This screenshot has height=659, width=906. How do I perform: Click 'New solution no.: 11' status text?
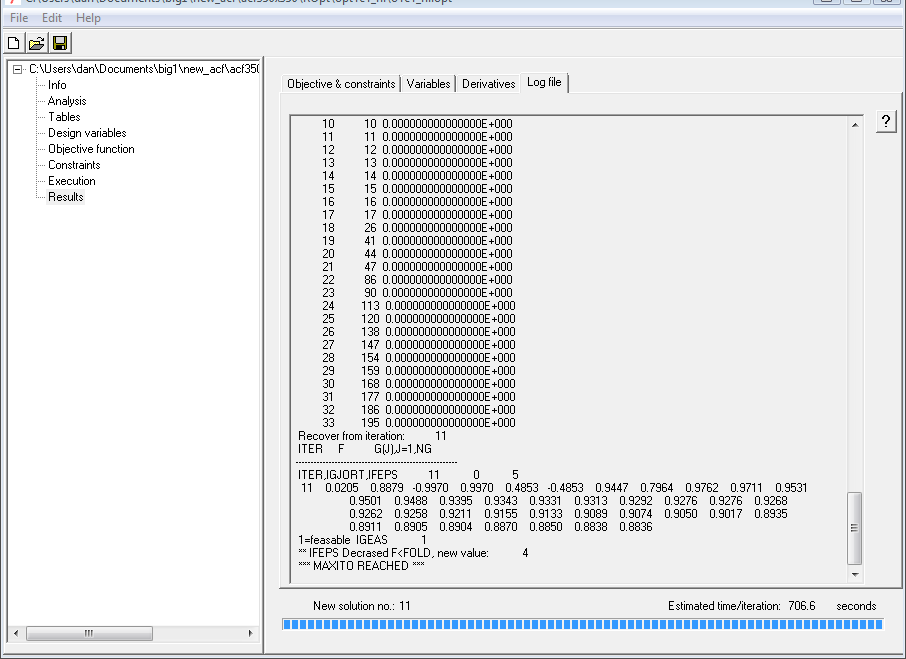click(362, 606)
